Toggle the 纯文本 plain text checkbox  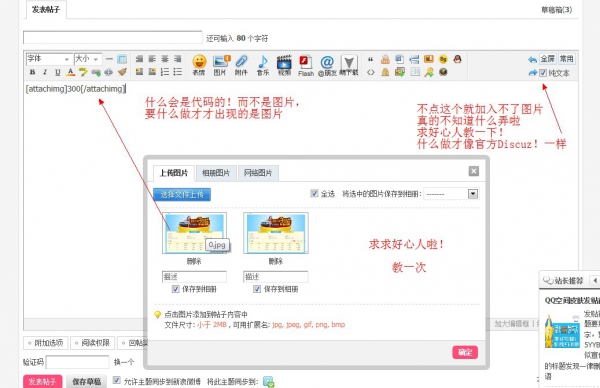coord(543,73)
